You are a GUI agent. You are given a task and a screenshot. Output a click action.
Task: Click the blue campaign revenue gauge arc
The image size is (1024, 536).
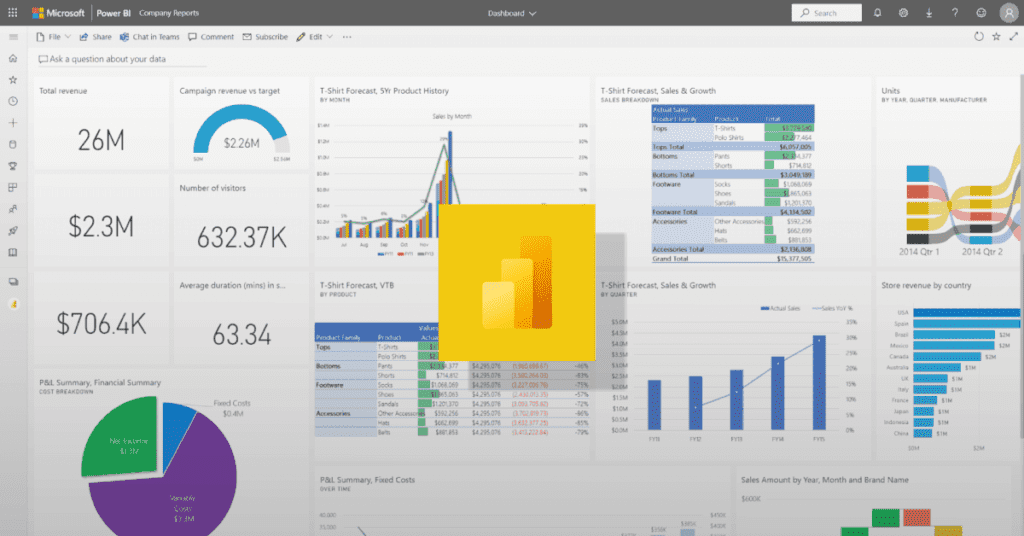240,112
